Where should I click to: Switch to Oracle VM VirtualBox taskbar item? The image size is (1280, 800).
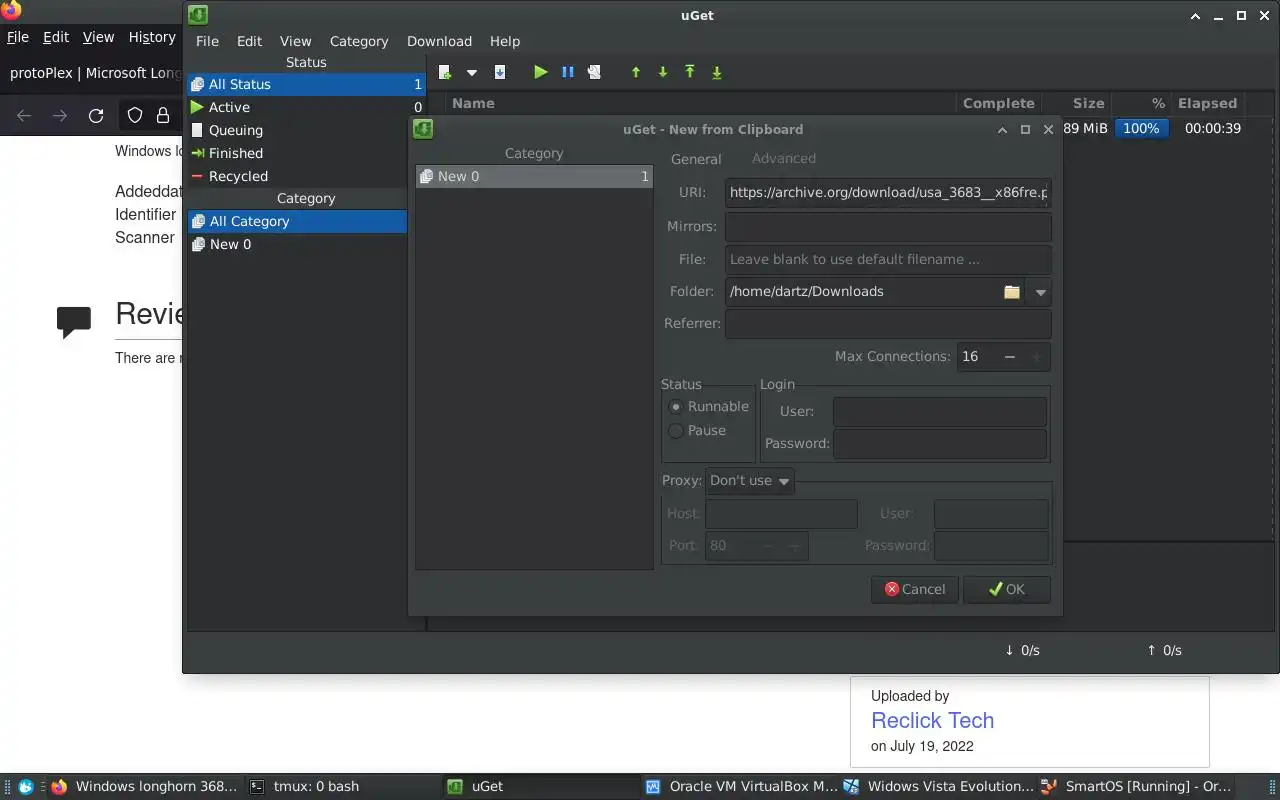point(742,786)
